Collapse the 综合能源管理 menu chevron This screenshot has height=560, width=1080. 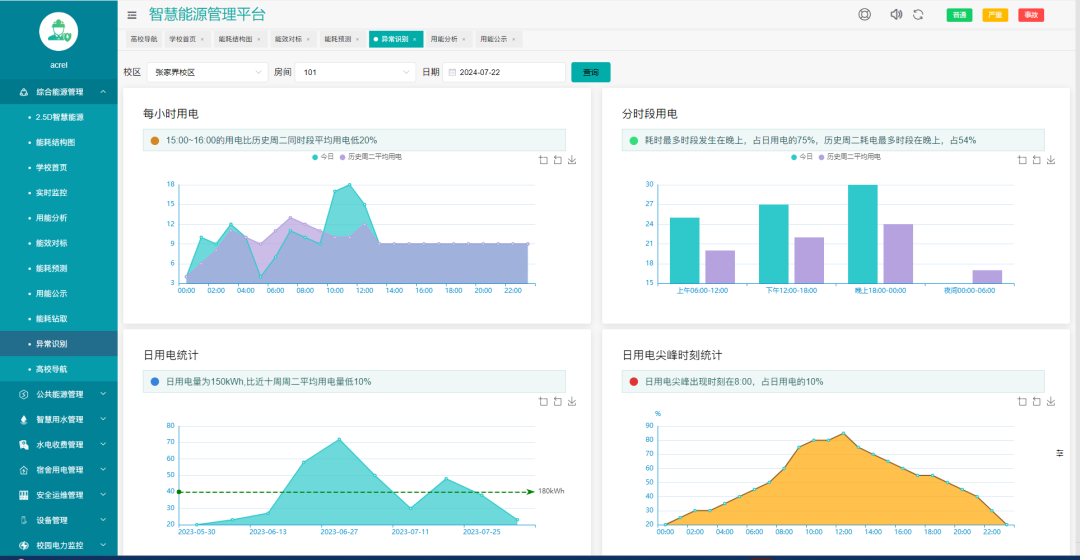click(x=103, y=92)
